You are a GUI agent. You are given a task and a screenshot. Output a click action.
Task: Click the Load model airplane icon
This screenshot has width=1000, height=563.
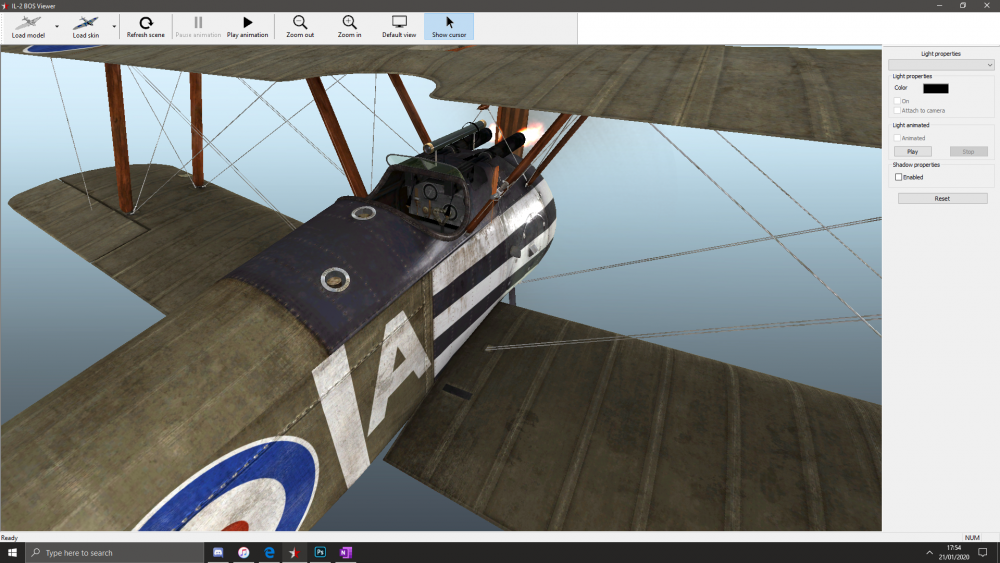[28, 24]
